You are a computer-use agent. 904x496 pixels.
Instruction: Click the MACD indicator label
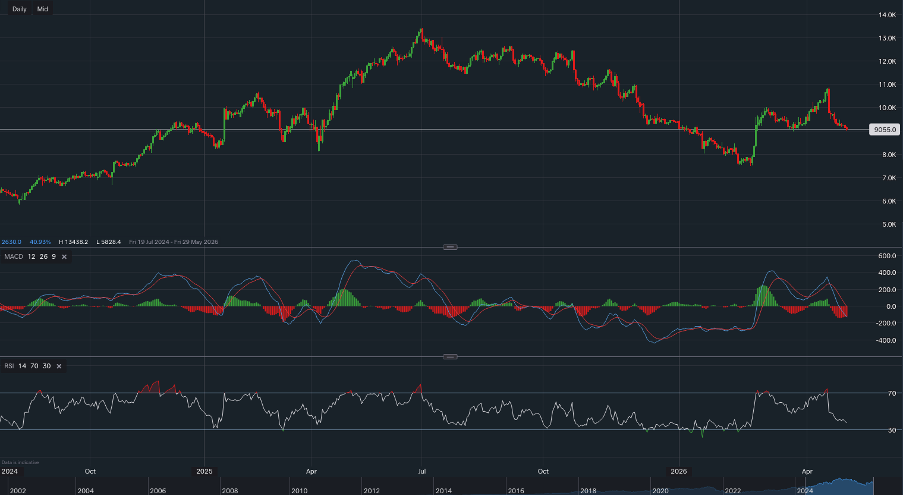12,257
